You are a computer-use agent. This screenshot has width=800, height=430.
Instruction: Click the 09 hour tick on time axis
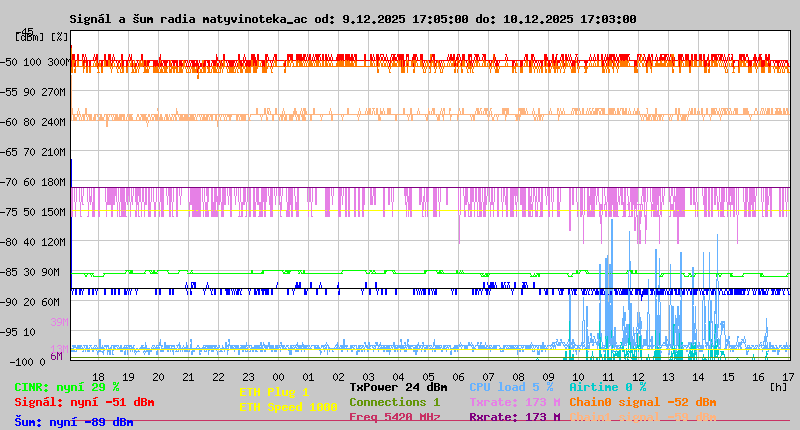click(x=548, y=377)
